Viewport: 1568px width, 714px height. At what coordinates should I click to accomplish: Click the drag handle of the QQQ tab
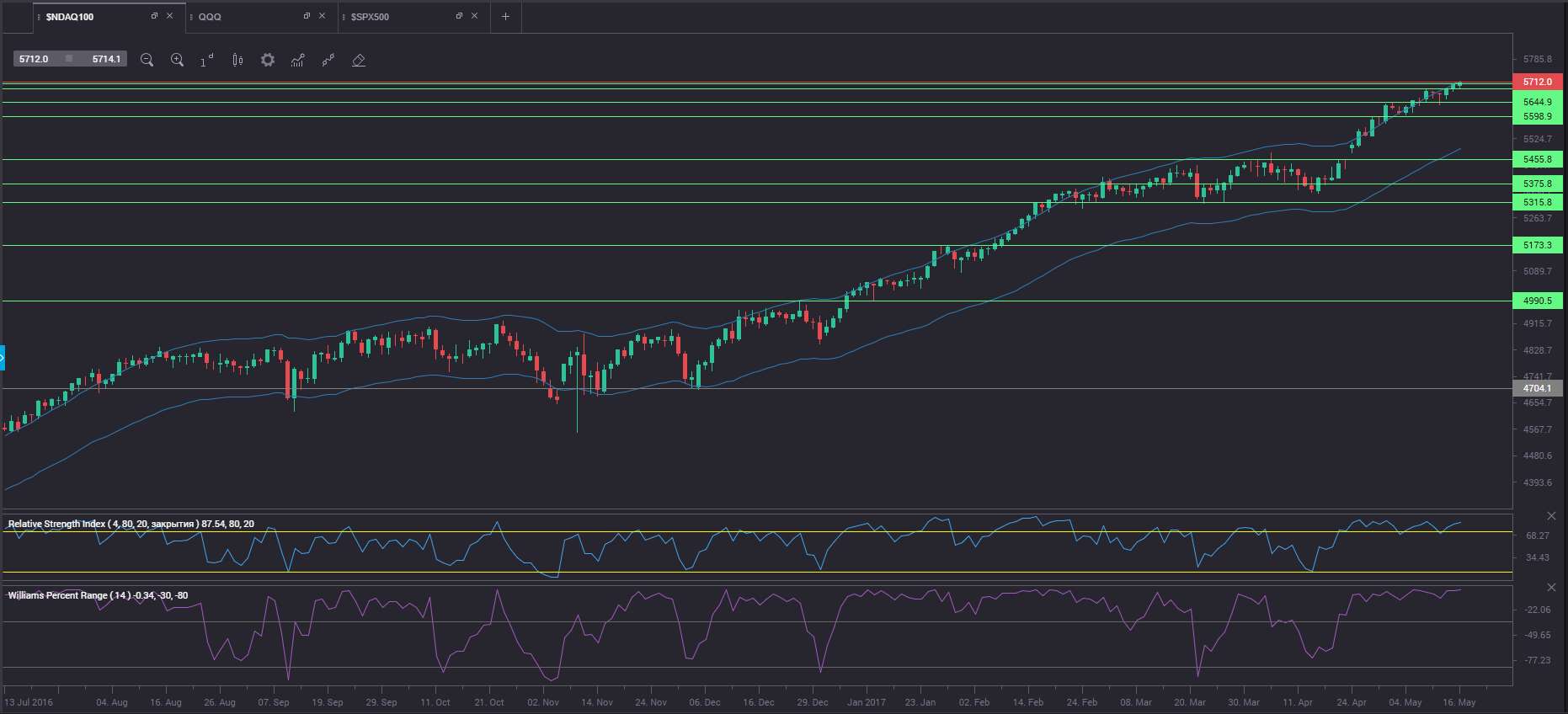pos(191,17)
